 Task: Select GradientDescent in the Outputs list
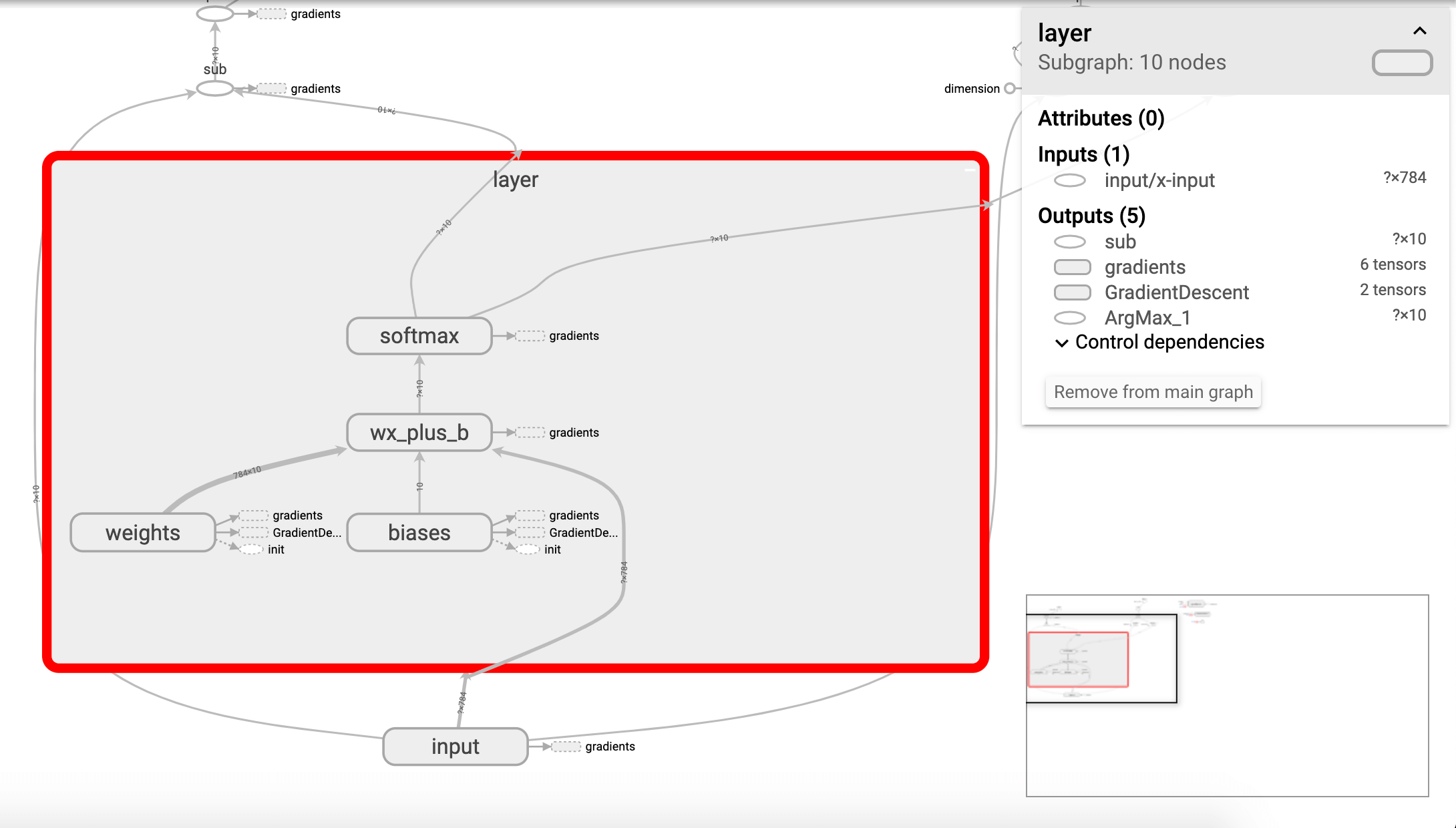(1176, 292)
